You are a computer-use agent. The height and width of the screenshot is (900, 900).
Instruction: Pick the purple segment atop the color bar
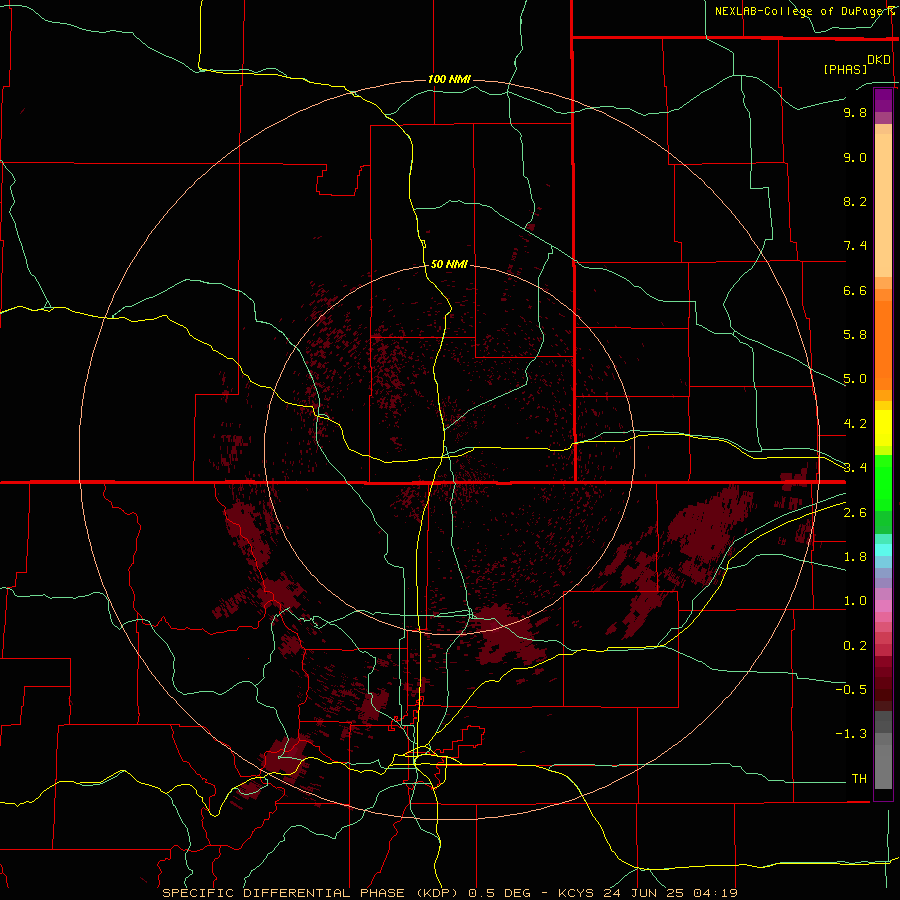tap(883, 100)
